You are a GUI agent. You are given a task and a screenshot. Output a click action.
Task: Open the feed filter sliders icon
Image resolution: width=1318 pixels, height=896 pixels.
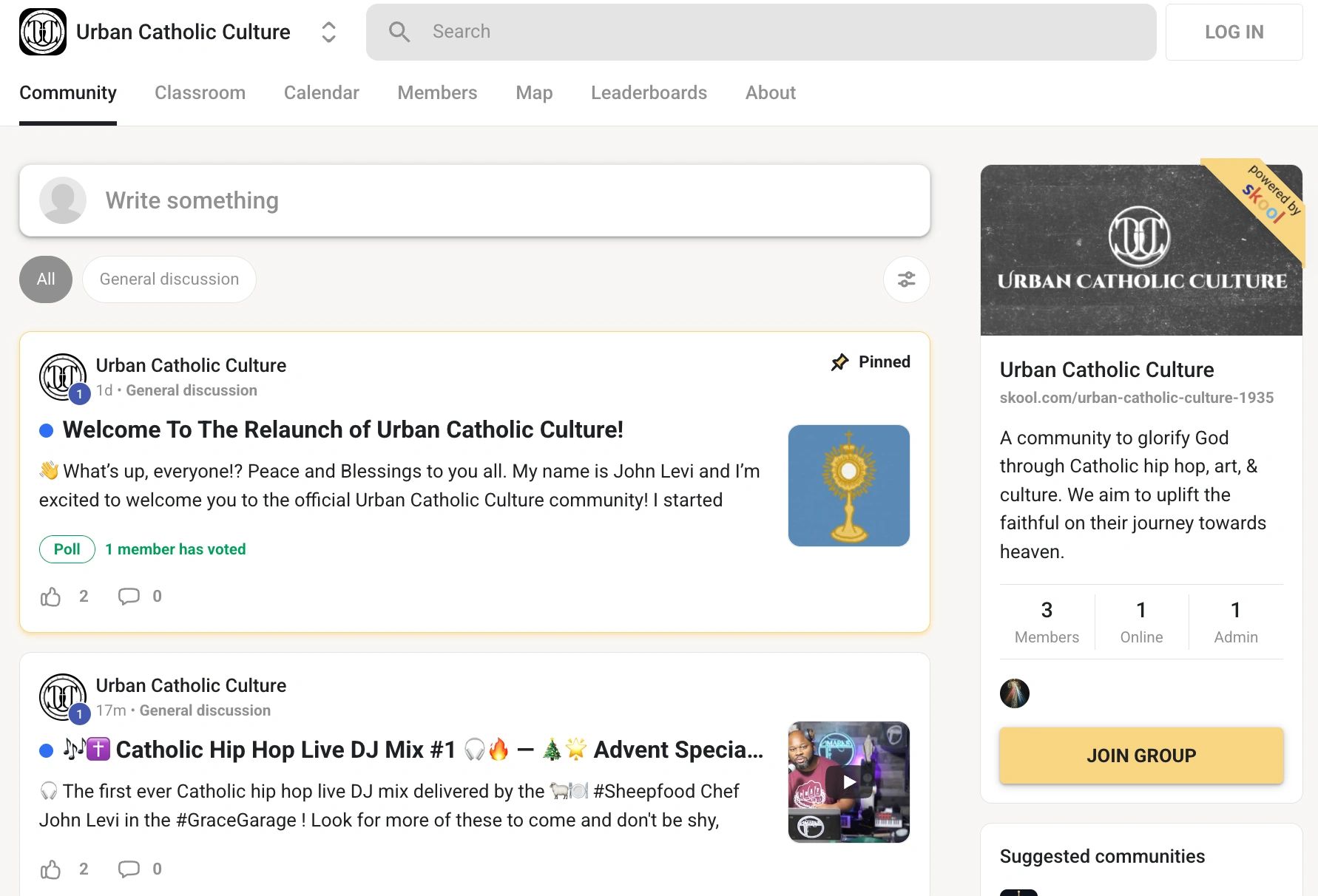tap(906, 279)
